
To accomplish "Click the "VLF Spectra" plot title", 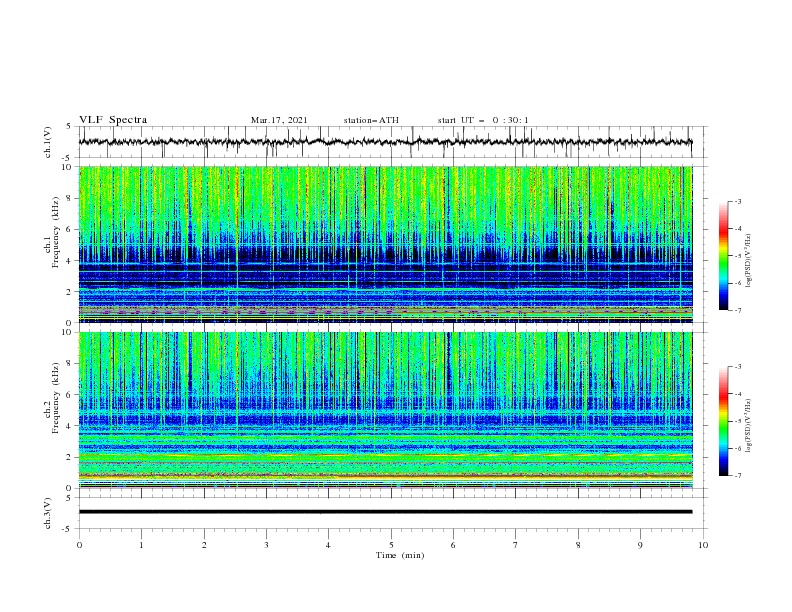I will pos(113,120).
